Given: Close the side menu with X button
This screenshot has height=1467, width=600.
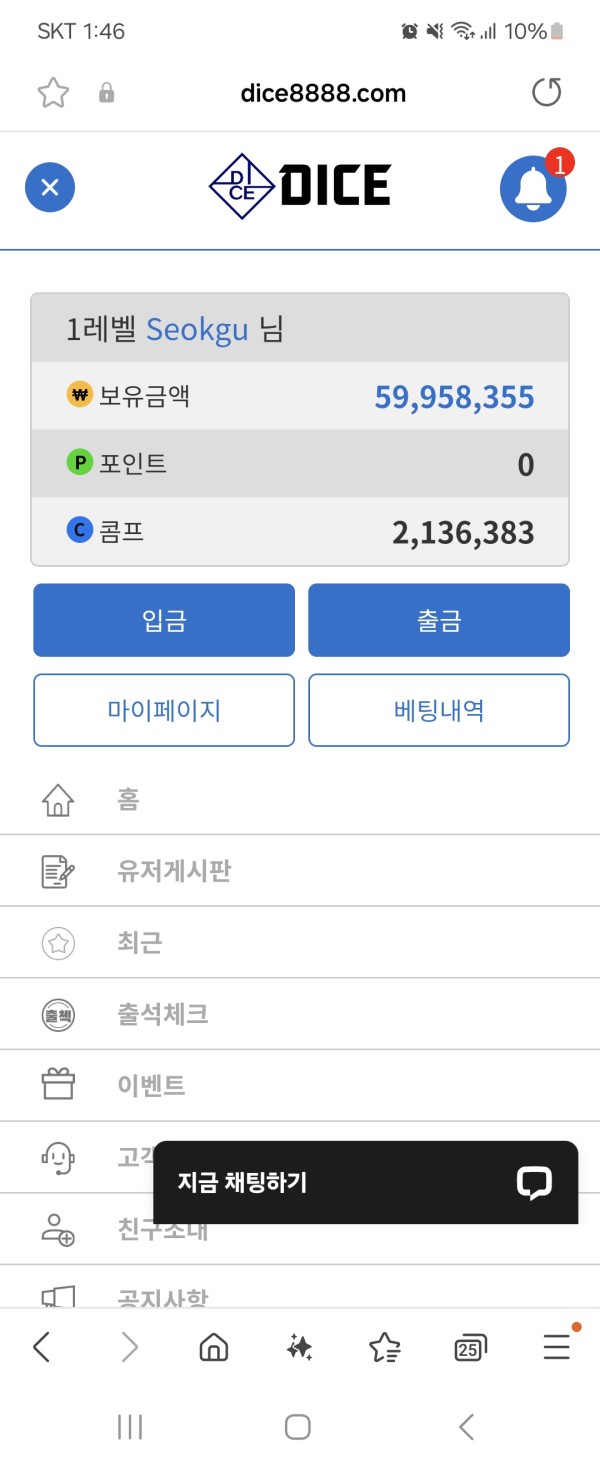Looking at the screenshot, I should 50,187.
